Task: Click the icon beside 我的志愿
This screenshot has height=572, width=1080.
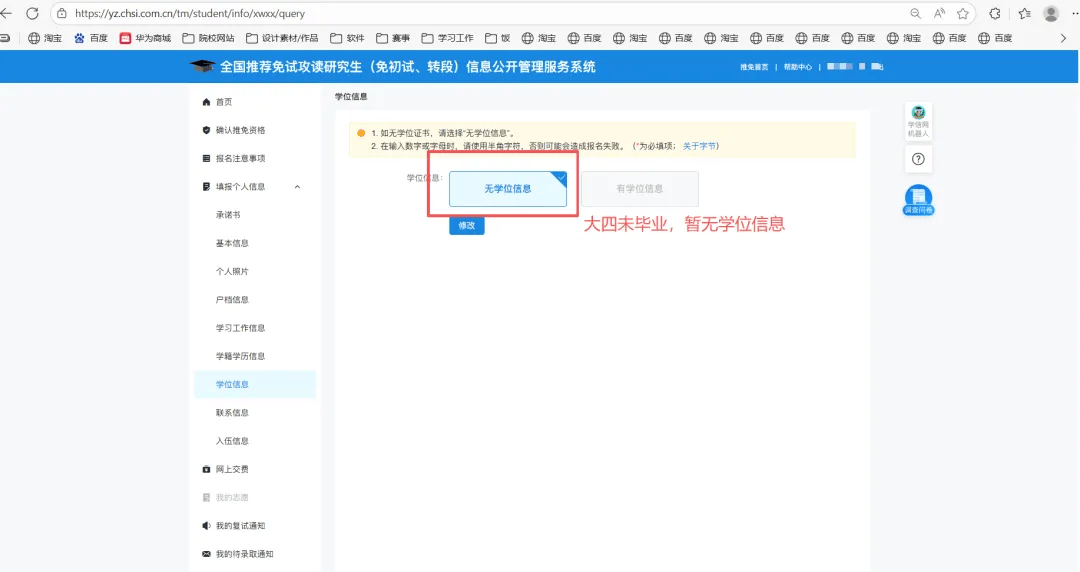Action: click(206, 498)
